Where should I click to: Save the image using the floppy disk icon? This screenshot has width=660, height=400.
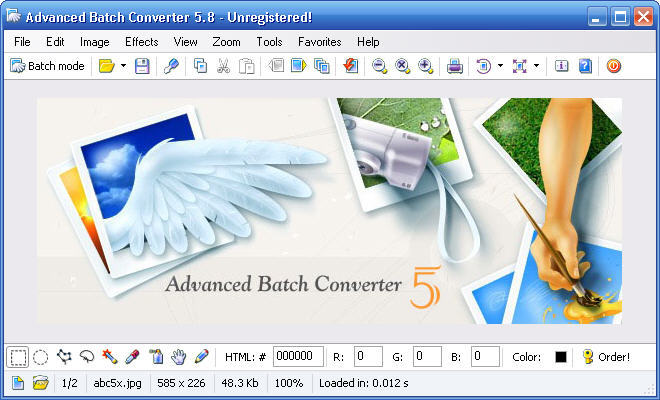142,66
